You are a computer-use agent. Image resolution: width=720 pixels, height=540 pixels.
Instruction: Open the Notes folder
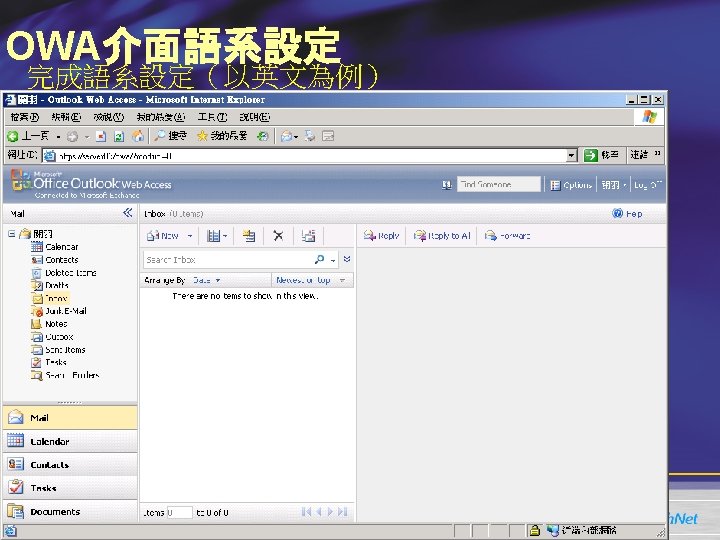coord(50,324)
